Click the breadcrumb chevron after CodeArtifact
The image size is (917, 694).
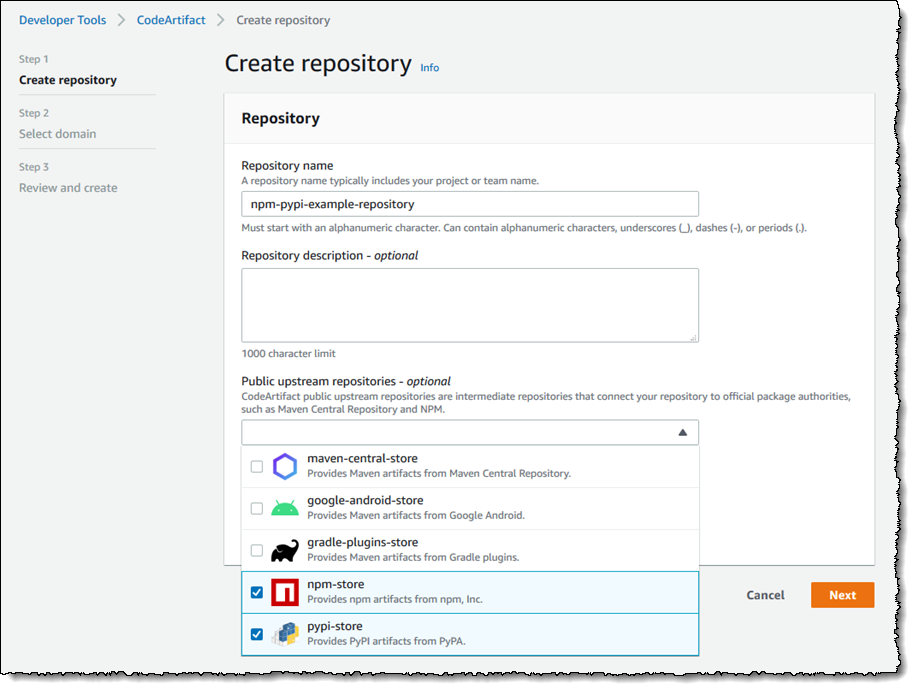(221, 20)
